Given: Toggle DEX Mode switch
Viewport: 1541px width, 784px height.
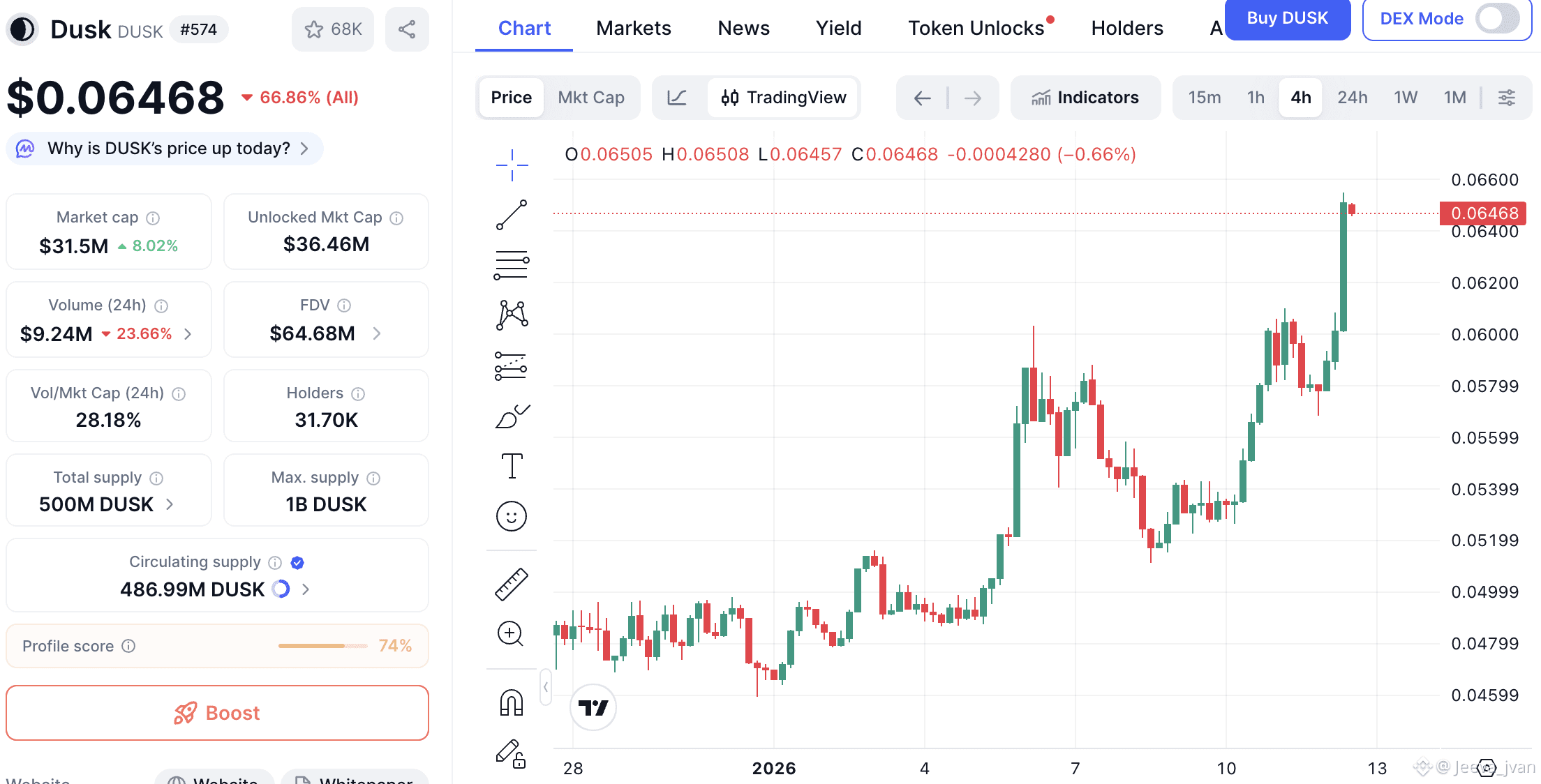Looking at the screenshot, I should click(1497, 19).
